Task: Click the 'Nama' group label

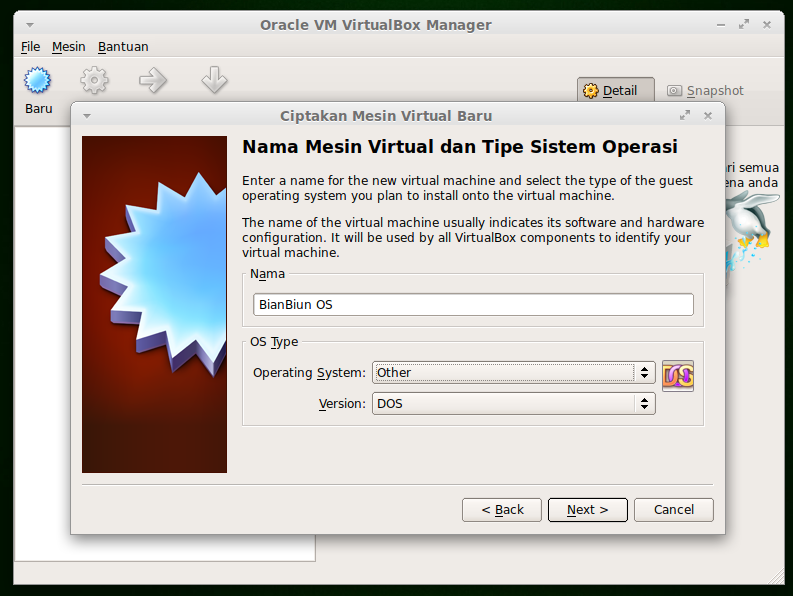Action: [268, 274]
